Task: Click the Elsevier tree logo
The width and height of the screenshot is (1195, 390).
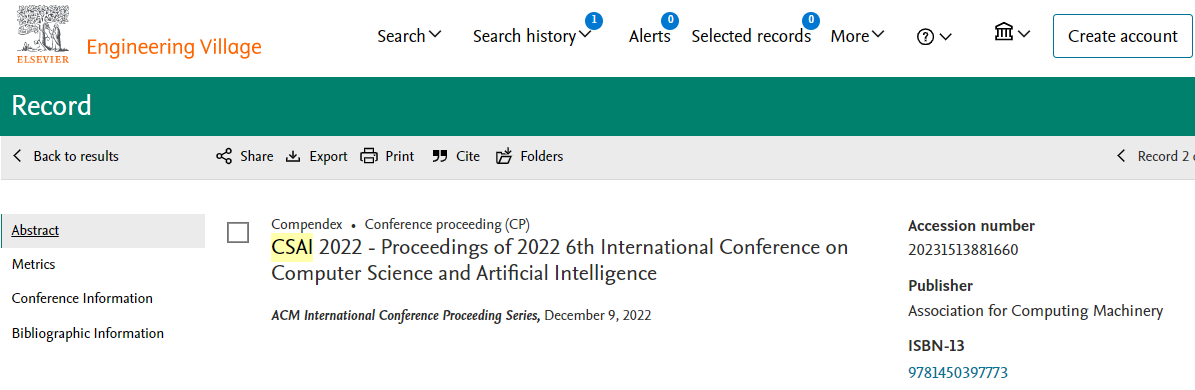Action: coord(43,34)
